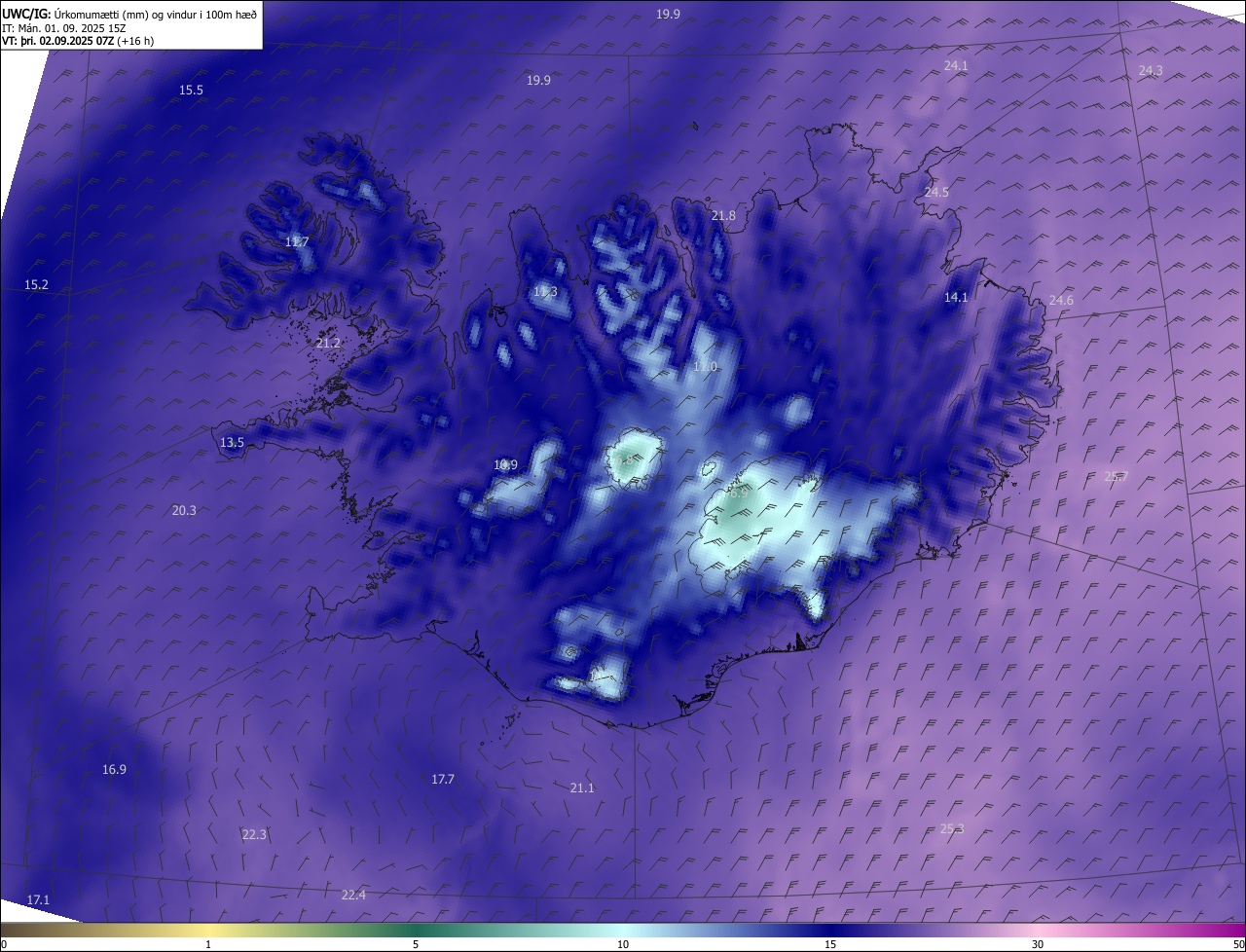1246x952 pixels.
Task: Click the 15.5 value label
Action: tap(191, 91)
